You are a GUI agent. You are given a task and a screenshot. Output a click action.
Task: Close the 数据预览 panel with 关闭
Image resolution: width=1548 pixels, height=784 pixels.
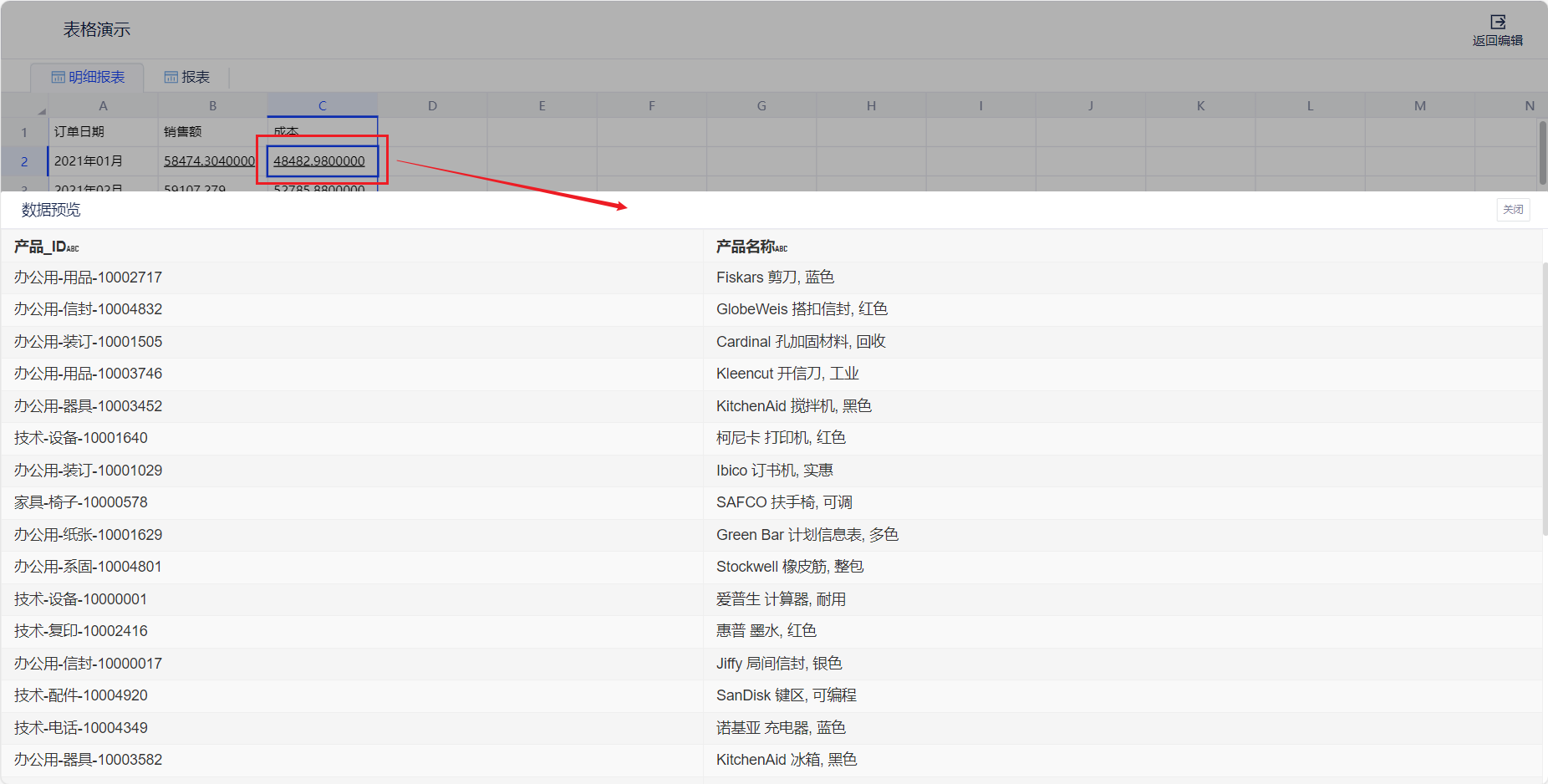tap(1512, 210)
